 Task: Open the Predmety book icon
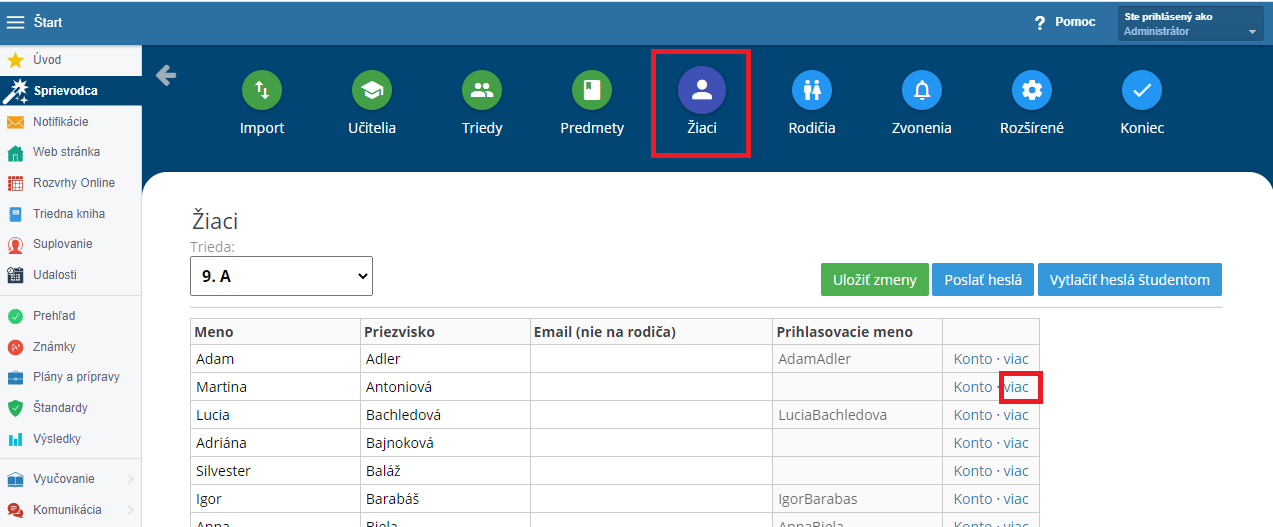[592, 91]
